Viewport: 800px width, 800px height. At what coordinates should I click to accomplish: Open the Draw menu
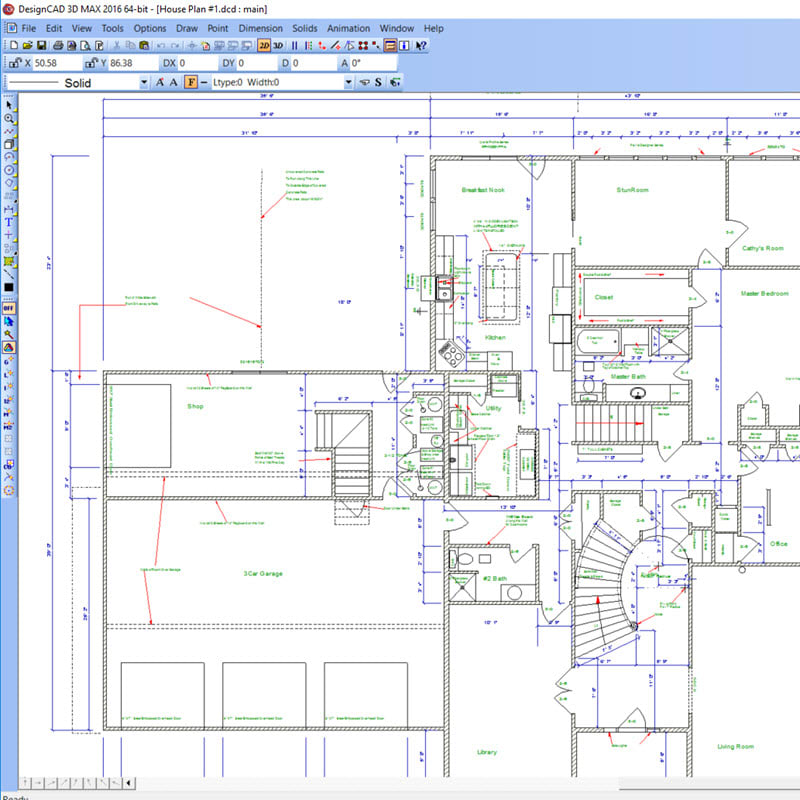click(x=187, y=28)
